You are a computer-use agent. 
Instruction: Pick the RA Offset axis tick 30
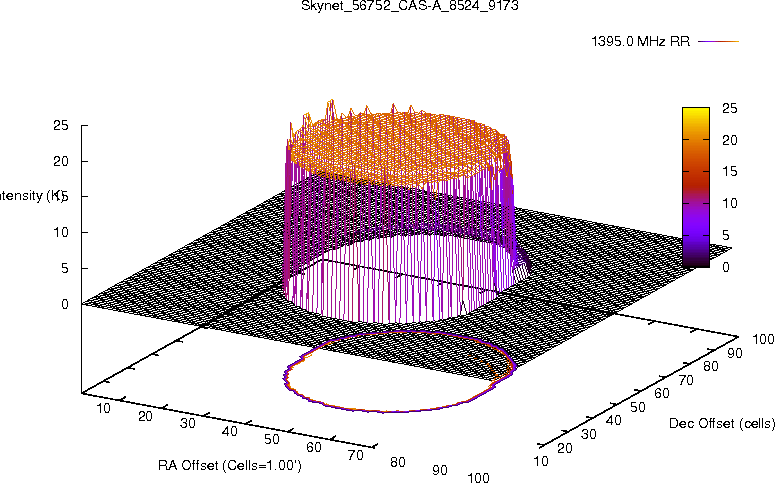coord(188,424)
